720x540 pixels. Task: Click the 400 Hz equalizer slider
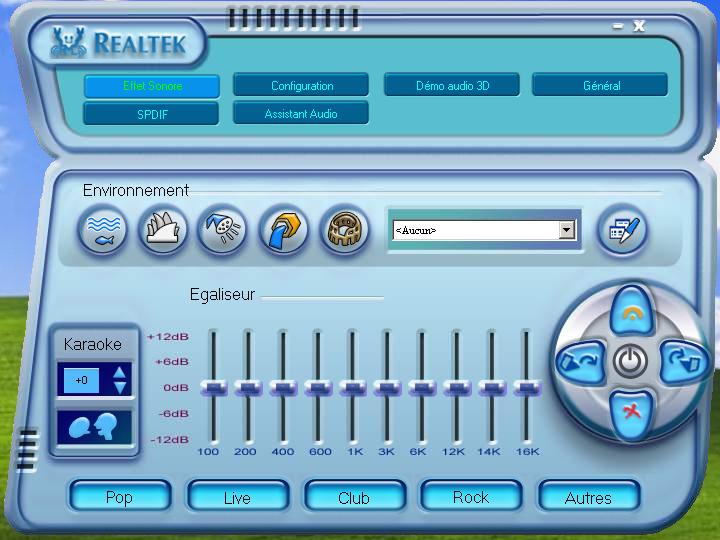click(x=283, y=388)
